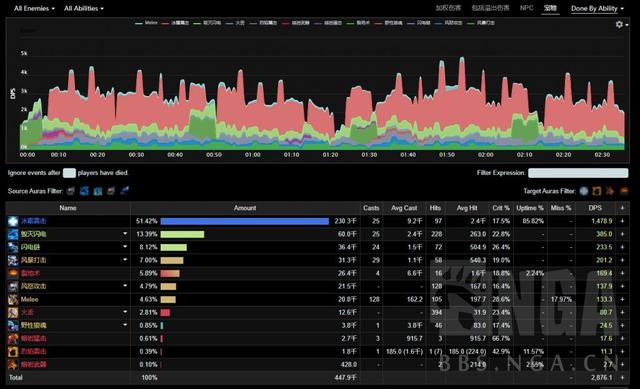This screenshot has height=389, width=640.
Task: Click the 01:00 mark on chart time axis
Action: coord(253,155)
